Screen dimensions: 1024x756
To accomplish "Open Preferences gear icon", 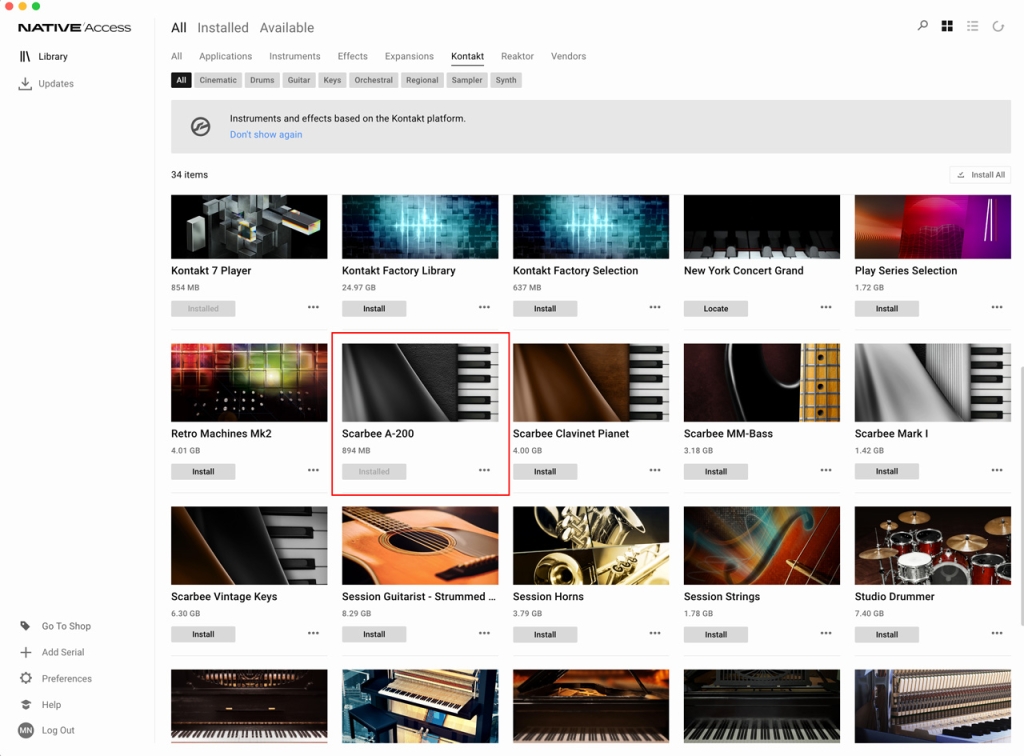I will pos(25,678).
